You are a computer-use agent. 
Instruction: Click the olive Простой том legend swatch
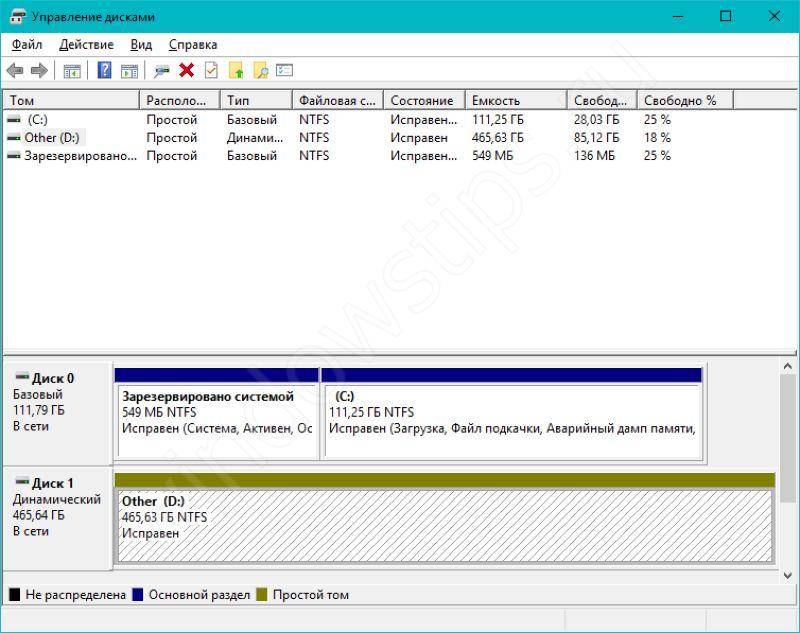tap(262, 594)
